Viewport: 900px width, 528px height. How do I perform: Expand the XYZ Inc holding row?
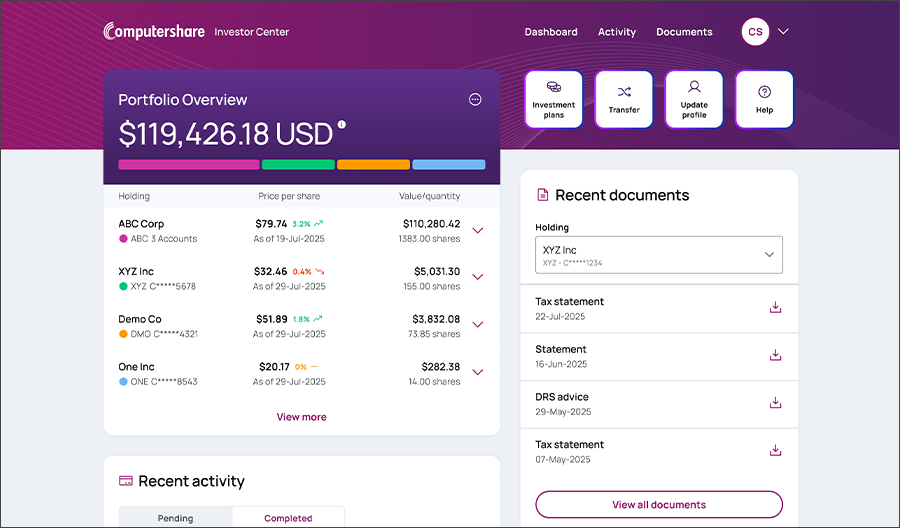tap(478, 277)
